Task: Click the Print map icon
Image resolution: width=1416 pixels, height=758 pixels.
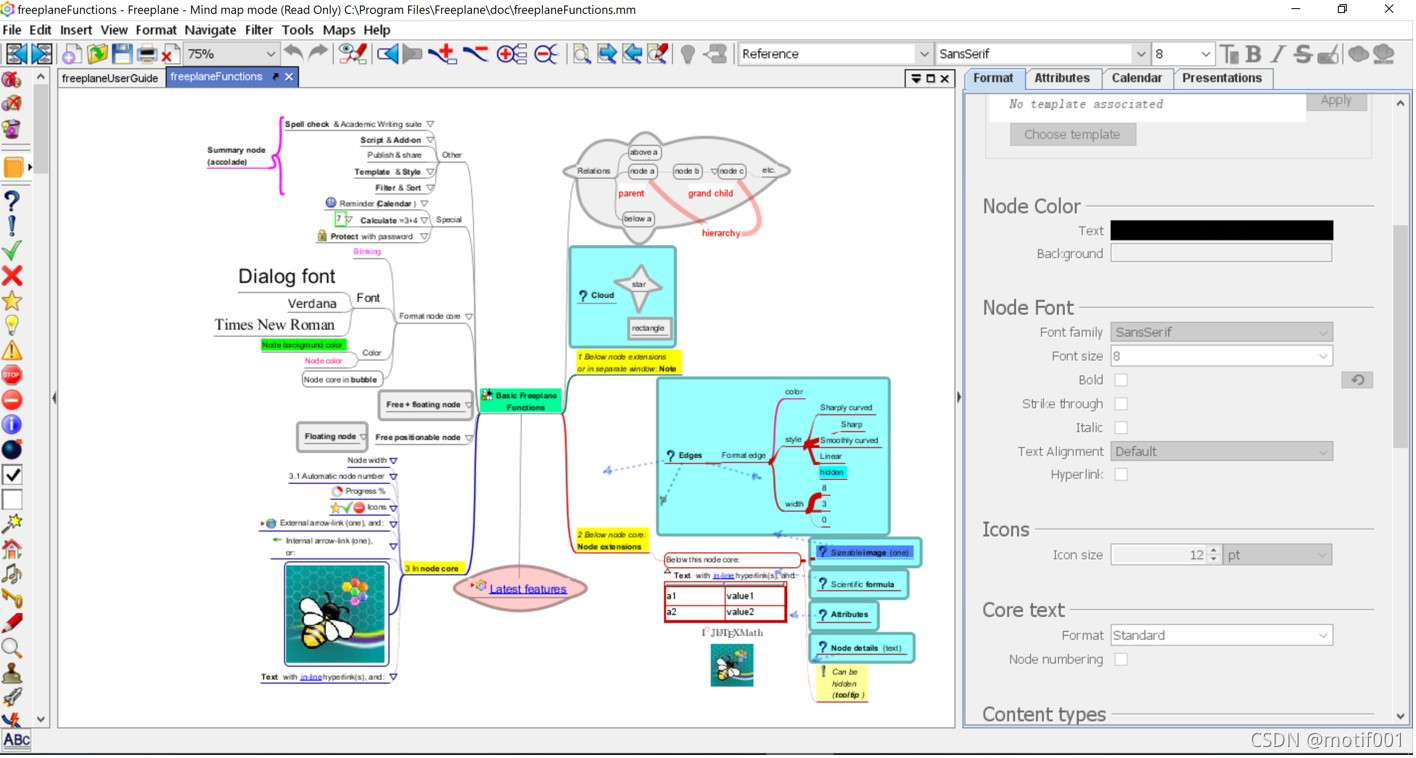Action: [x=147, y=54]
